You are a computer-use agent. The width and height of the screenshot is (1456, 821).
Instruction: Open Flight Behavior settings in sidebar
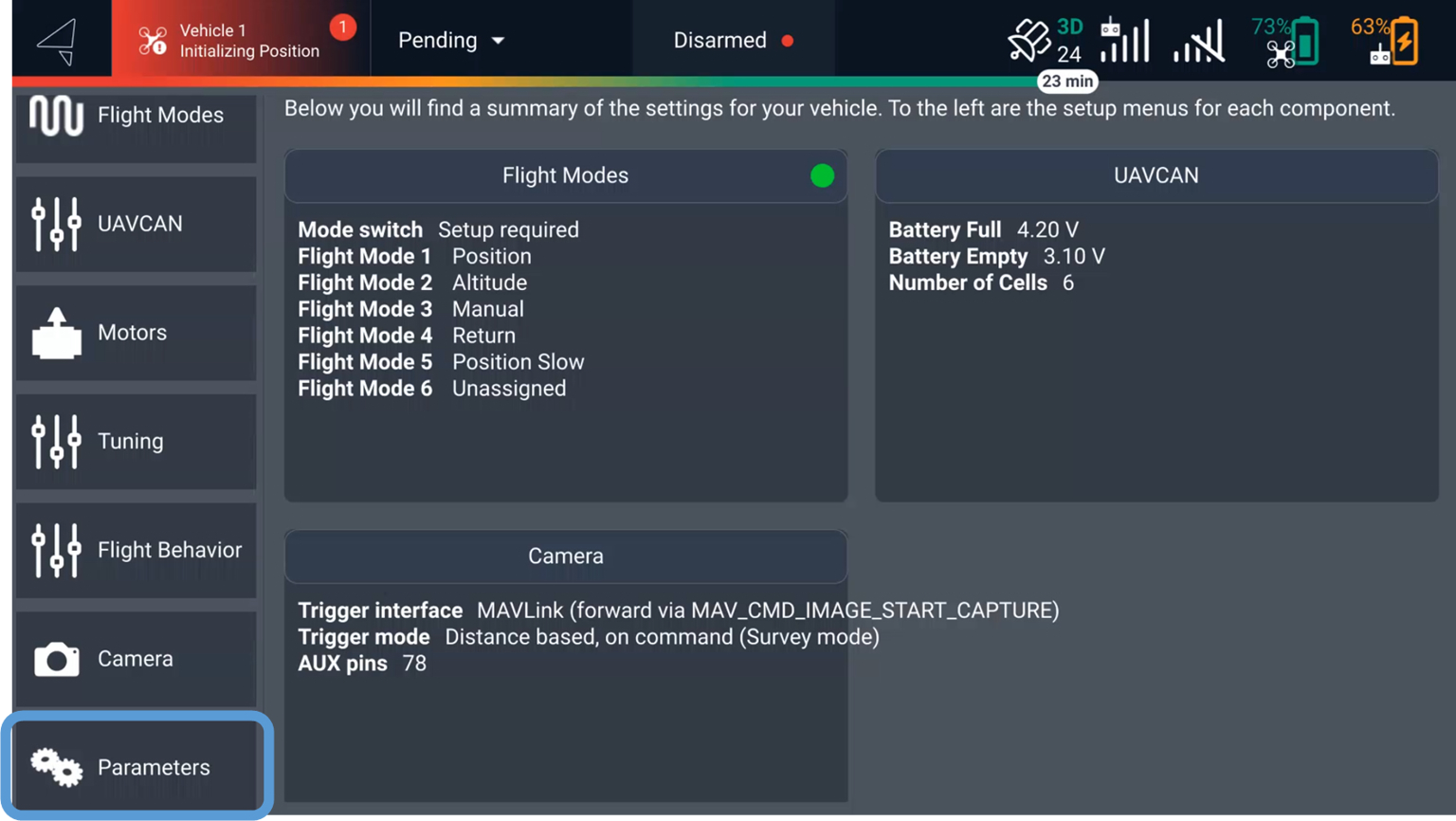(x=136, y=551)
